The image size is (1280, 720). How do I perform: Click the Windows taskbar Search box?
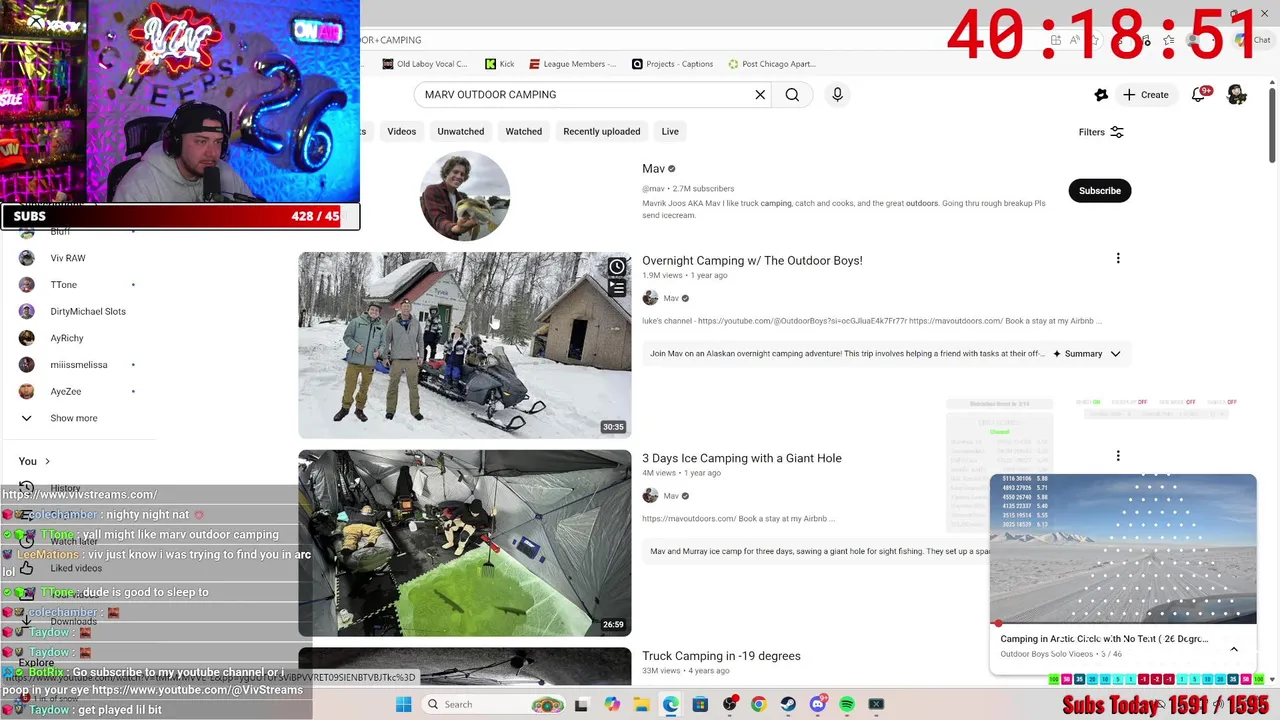(x=490, y=704)
